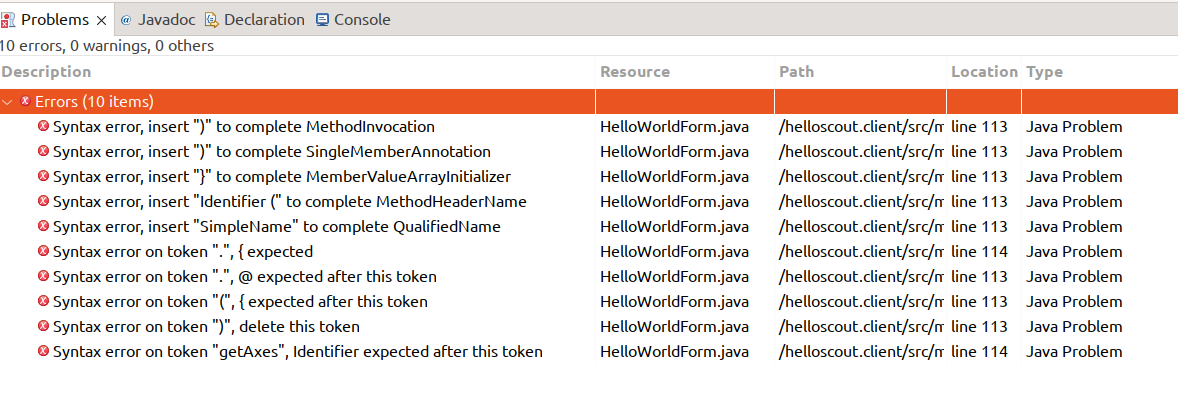Viewport: 1178px width, 393px height.
Task: Collapse the Errors (10 items) group
Action: [8, 101]
